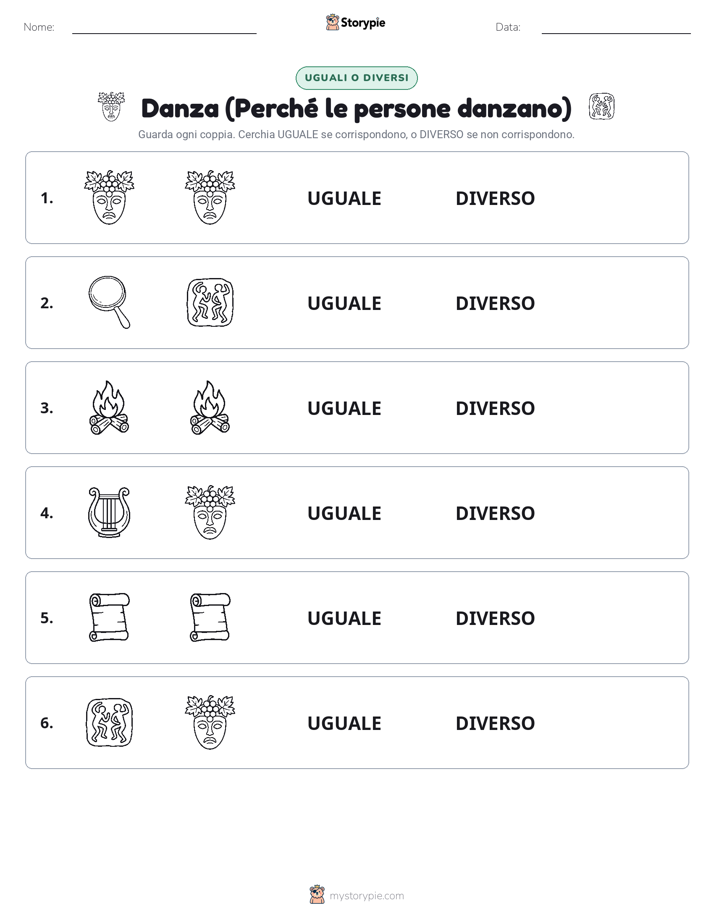Select UGUALE for row 1
The image size is (714, 924).
point(344,198)
